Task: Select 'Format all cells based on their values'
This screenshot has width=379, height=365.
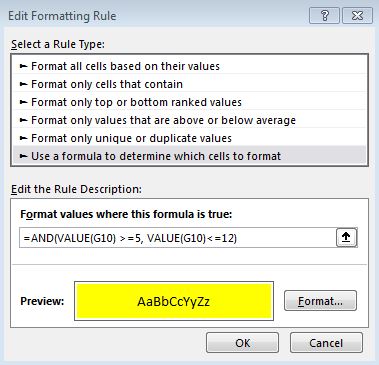Action: (189, 66)
